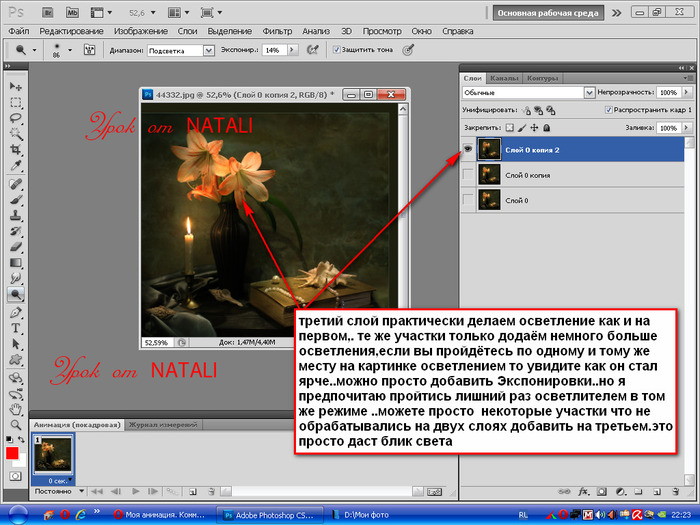
Task: Switch to the Каналы tab
Action: pos(504,78)
